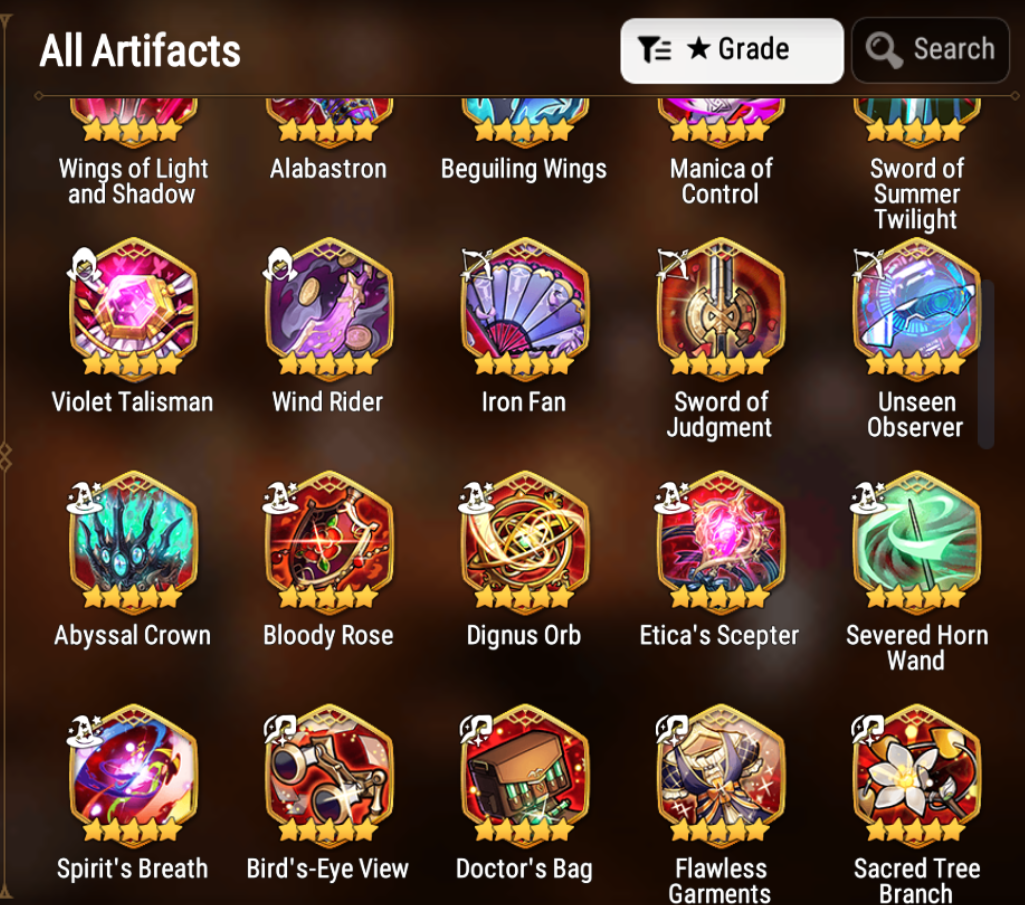Open the Dignus Orb artifact
The image size is (1025, 905).
pos(524,543)
